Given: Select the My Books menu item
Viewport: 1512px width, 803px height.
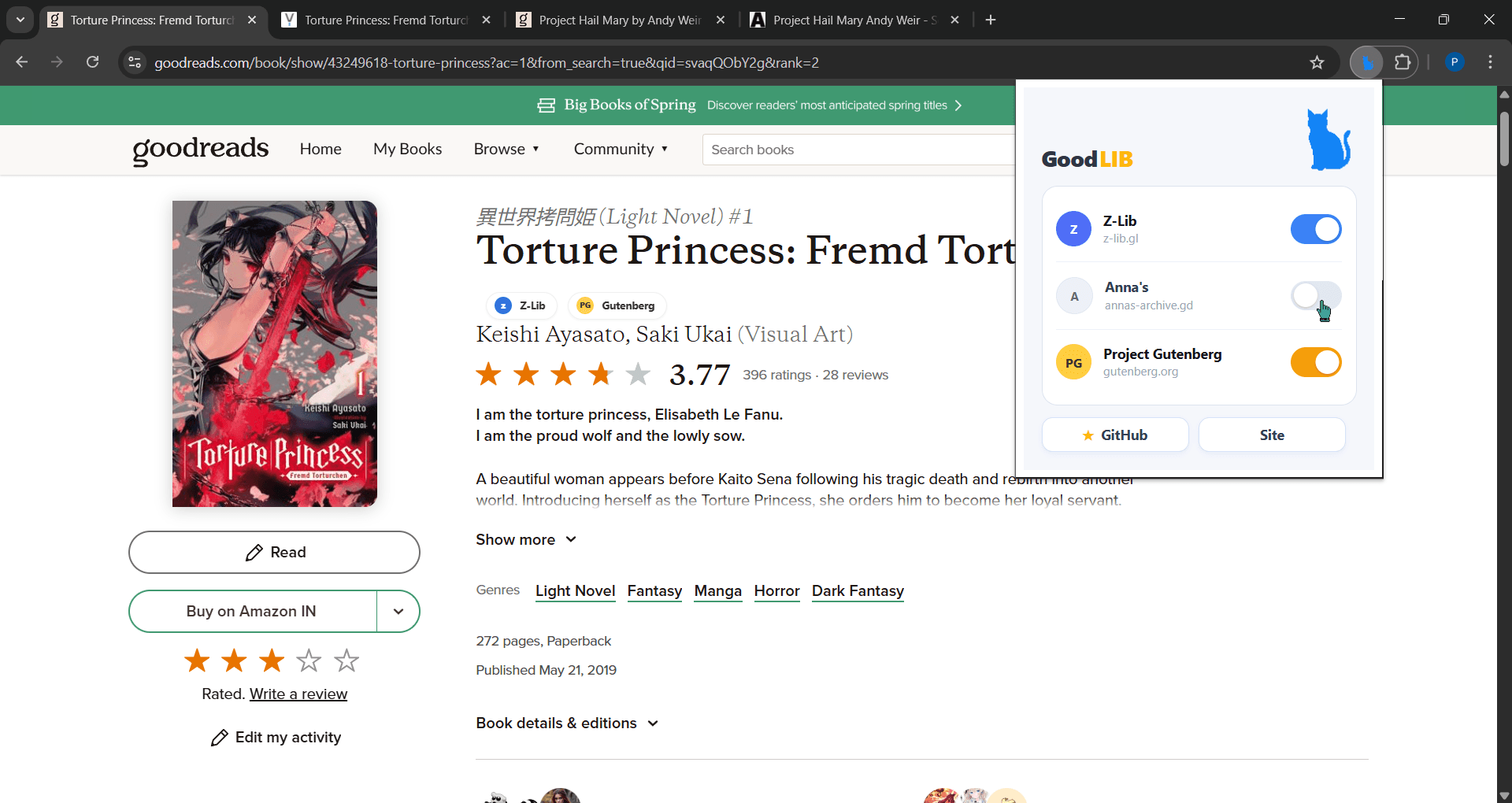Looking at the screenshot, I should (407, 149).
